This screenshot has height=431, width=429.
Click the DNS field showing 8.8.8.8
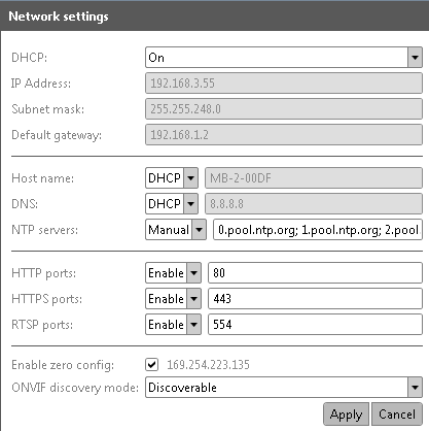(314, 204)
